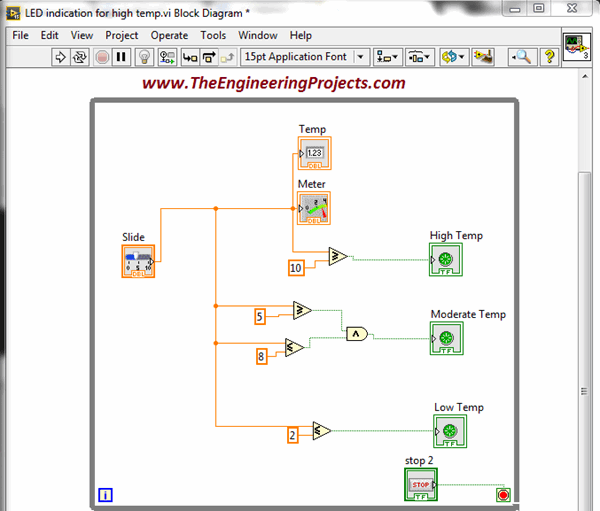Select the stop 2 button terminal
This screenshot has width=600, height=511.
click(x=421, y=485)
